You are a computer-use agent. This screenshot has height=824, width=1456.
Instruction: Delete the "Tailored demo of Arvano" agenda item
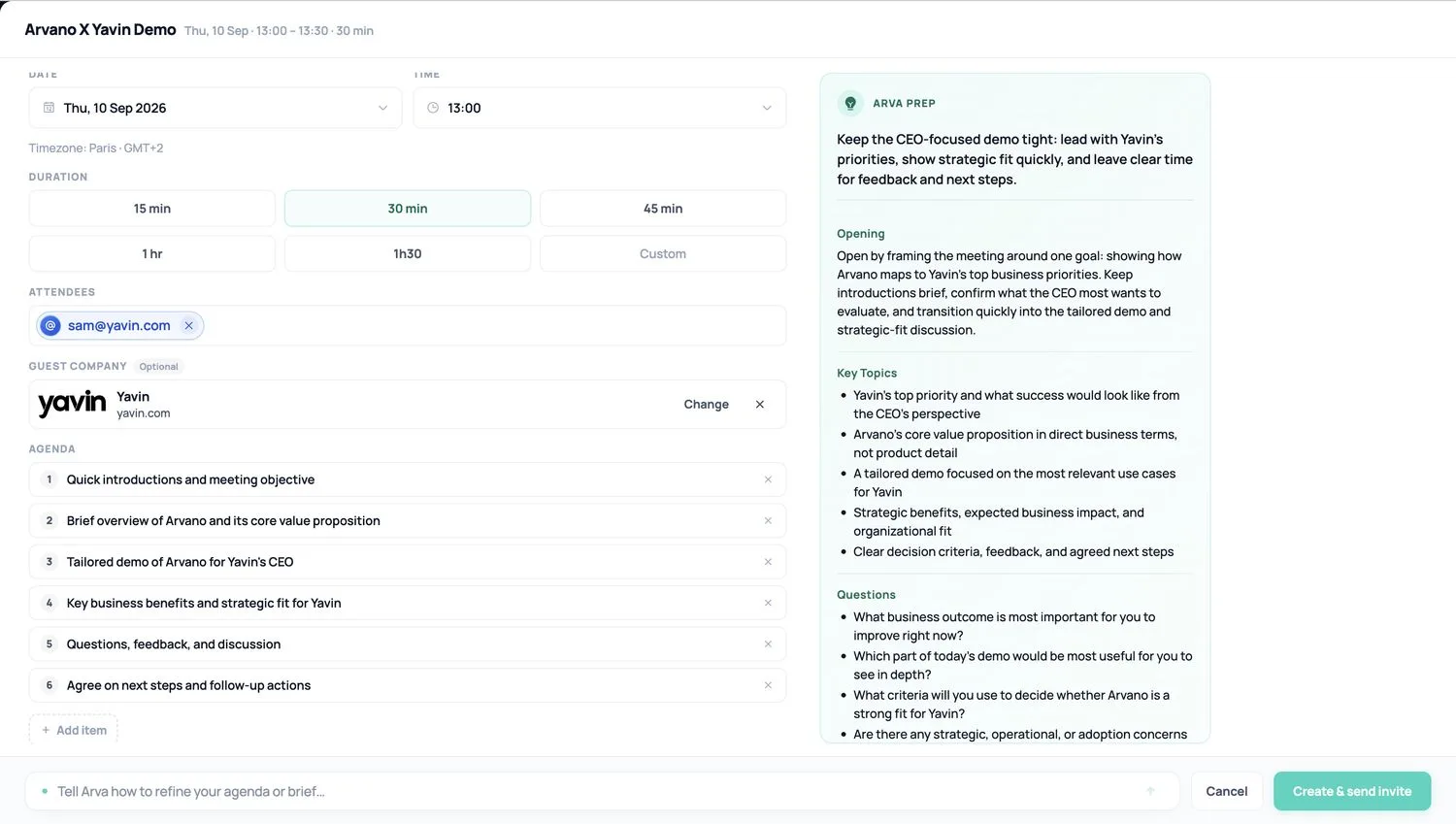click(768, 562)
